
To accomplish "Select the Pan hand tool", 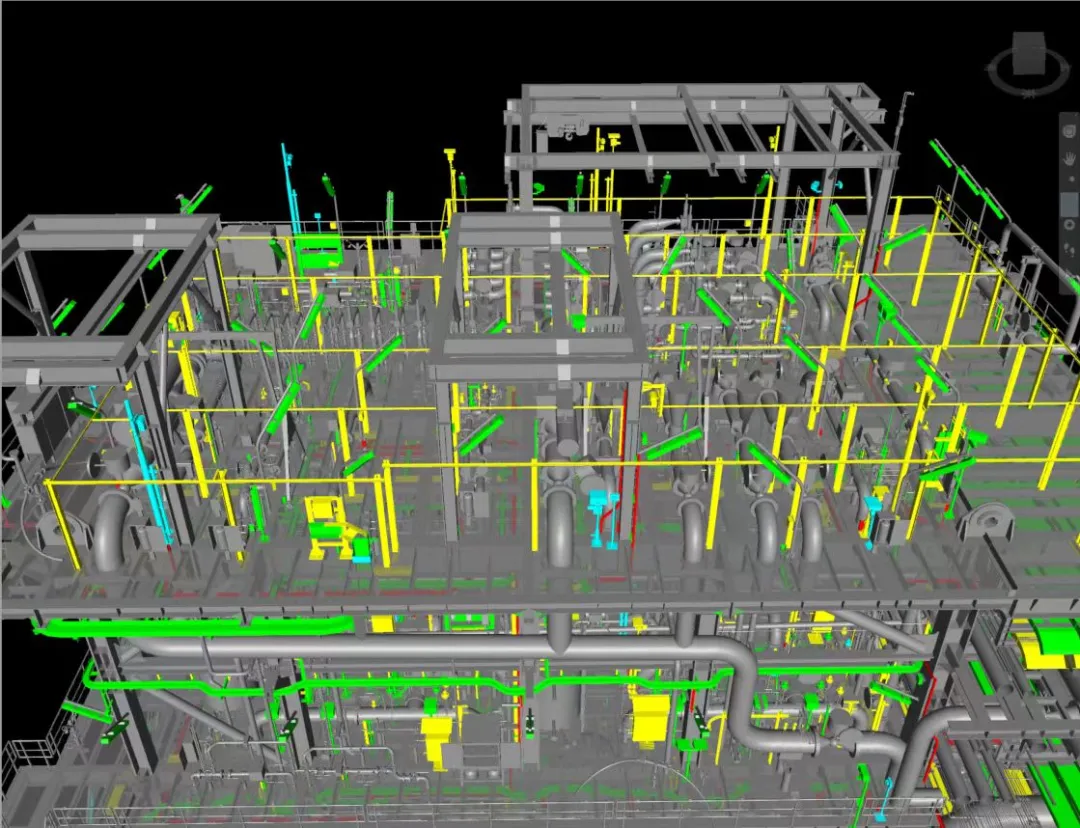I will click(1070, 159).
